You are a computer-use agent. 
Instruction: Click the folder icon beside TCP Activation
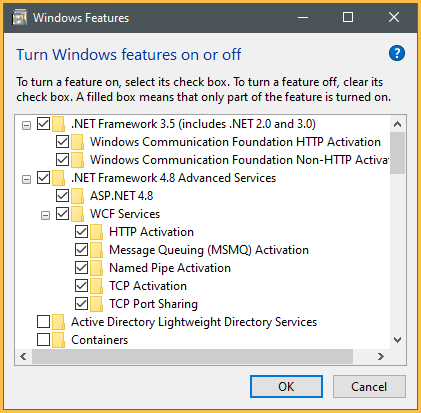point(96,286)
